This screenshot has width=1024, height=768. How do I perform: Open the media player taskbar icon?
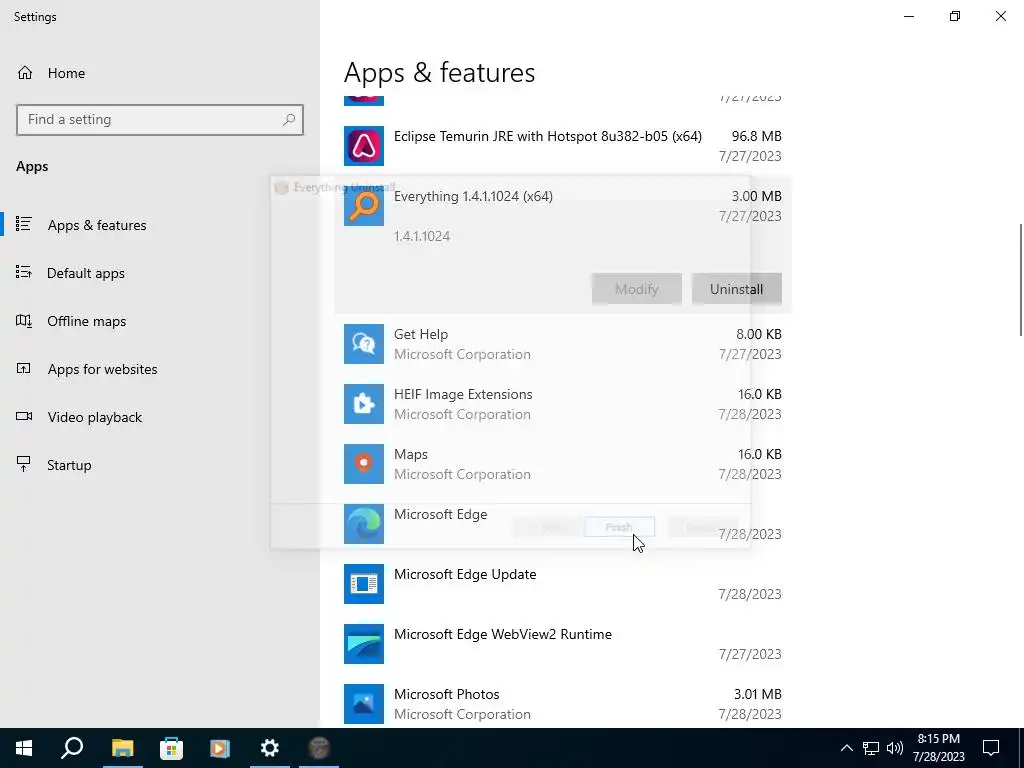pyautogui.click(x=220, y=748)
